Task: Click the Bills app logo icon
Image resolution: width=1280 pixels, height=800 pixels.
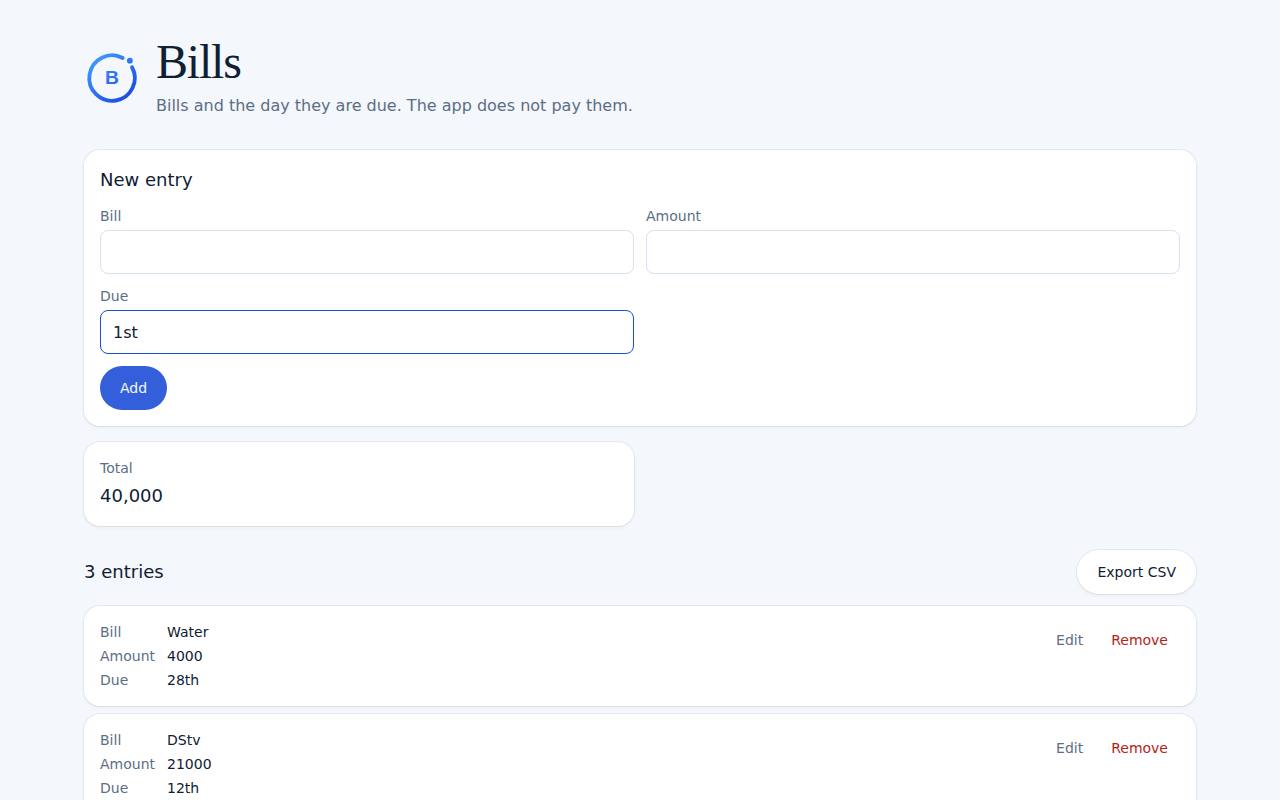Action: [112, 78]
